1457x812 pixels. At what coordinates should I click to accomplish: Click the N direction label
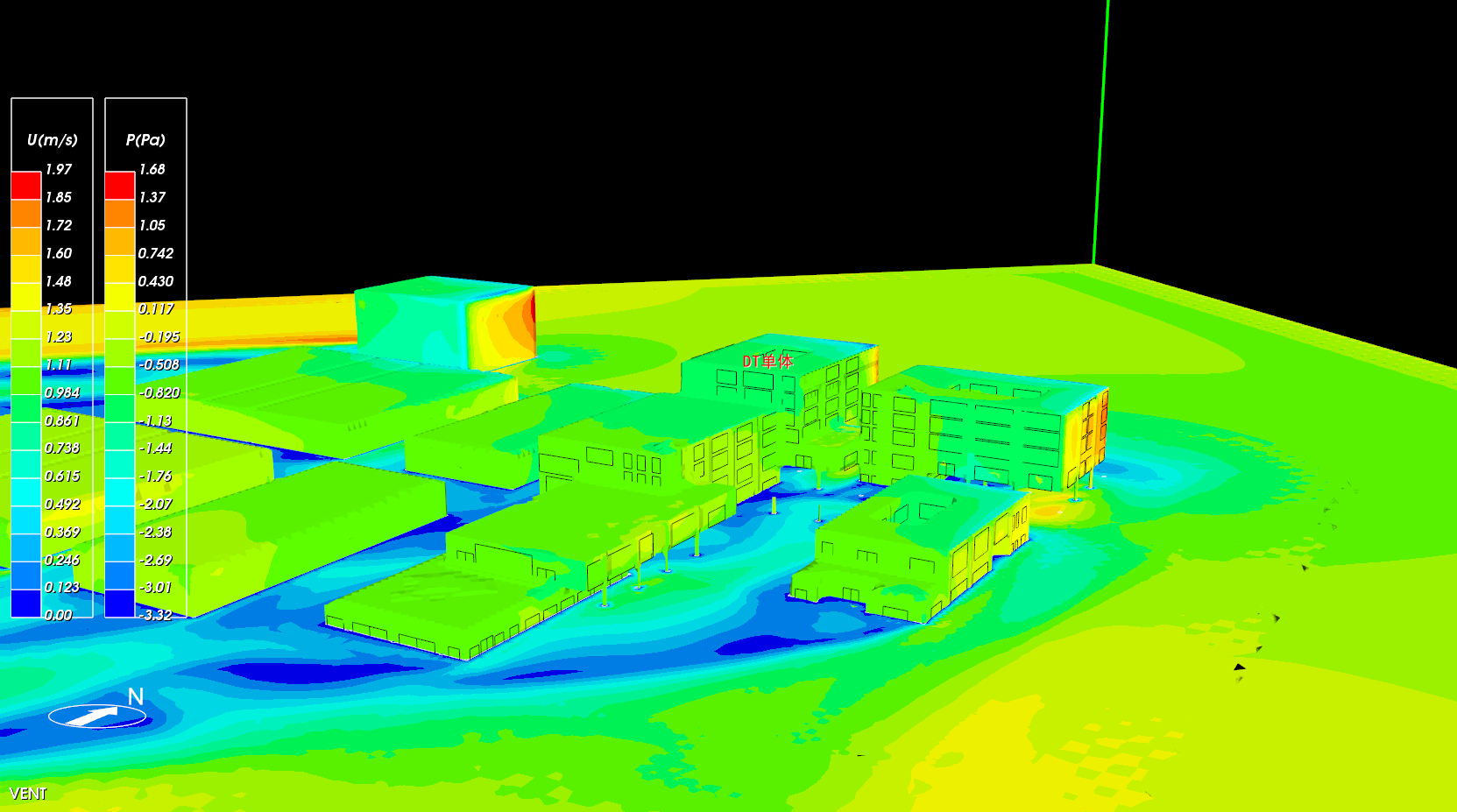136,696
